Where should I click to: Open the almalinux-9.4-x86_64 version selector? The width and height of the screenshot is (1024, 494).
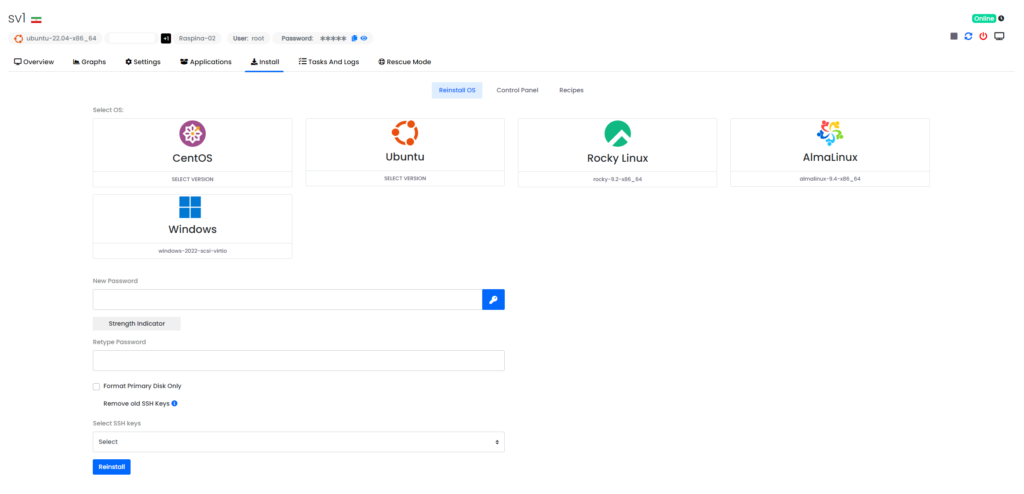tap(829, 178)
